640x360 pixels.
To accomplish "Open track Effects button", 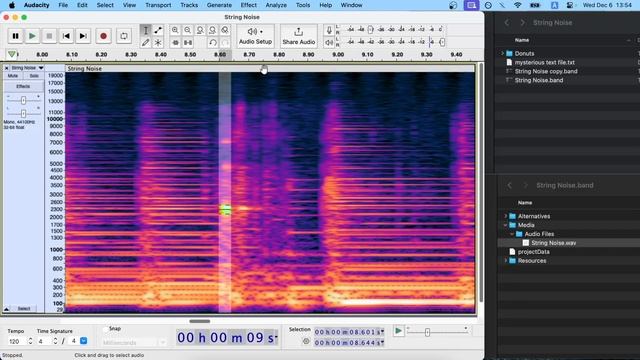I will click(23, 87).
